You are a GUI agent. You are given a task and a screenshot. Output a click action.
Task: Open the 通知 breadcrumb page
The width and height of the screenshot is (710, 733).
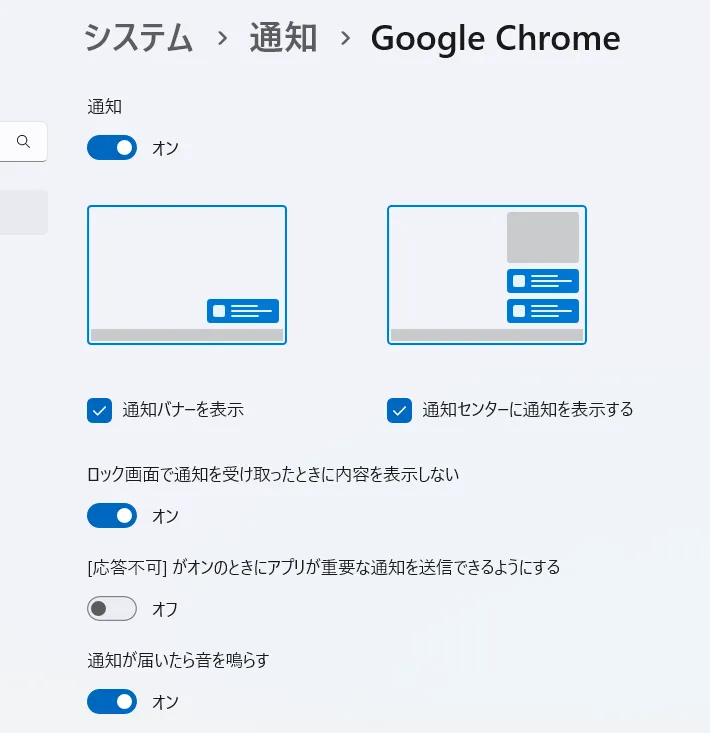283,38
